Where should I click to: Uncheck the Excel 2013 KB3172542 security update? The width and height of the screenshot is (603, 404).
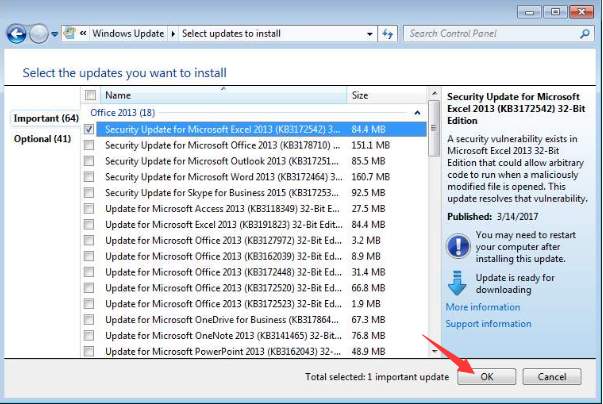click(x=89, y=129)
